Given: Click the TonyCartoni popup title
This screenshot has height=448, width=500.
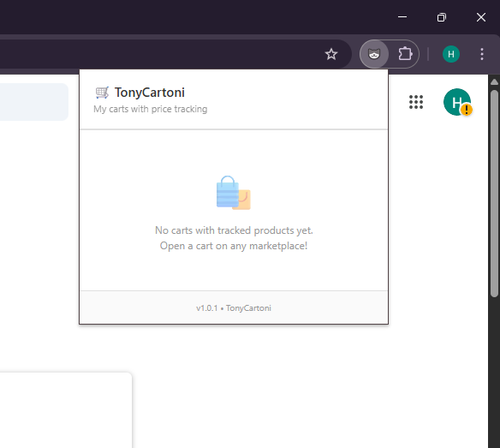Looking at the screenshot, I should (x=149, y=93).
